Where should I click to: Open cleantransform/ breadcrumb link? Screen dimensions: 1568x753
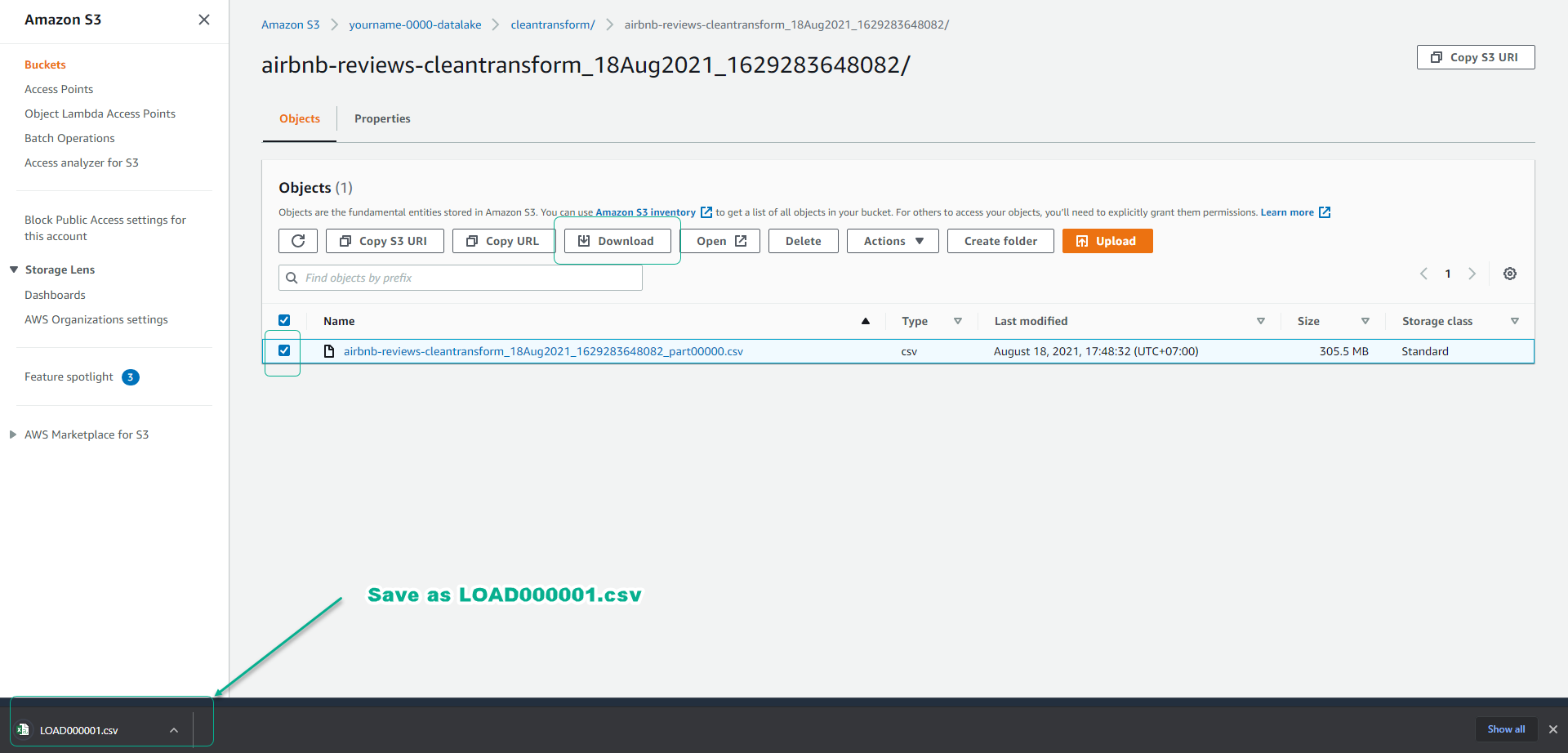[553, 25]
